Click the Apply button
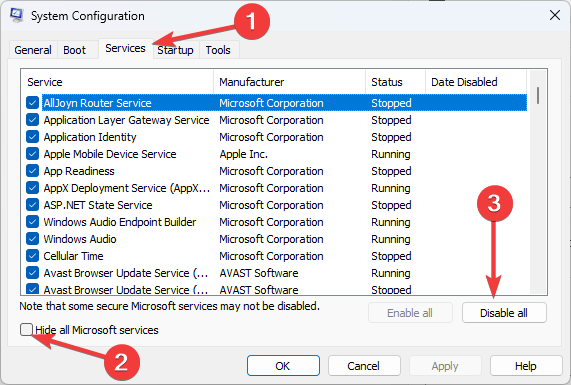 445,366
